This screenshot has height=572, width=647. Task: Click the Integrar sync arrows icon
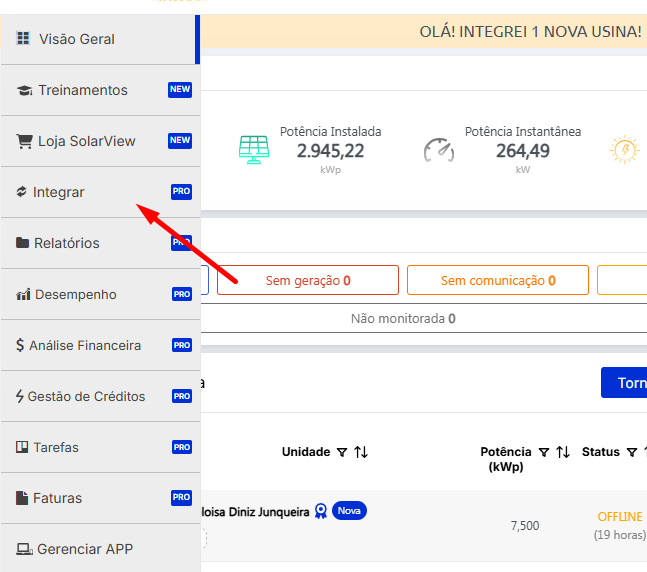(x=22, y=192)
